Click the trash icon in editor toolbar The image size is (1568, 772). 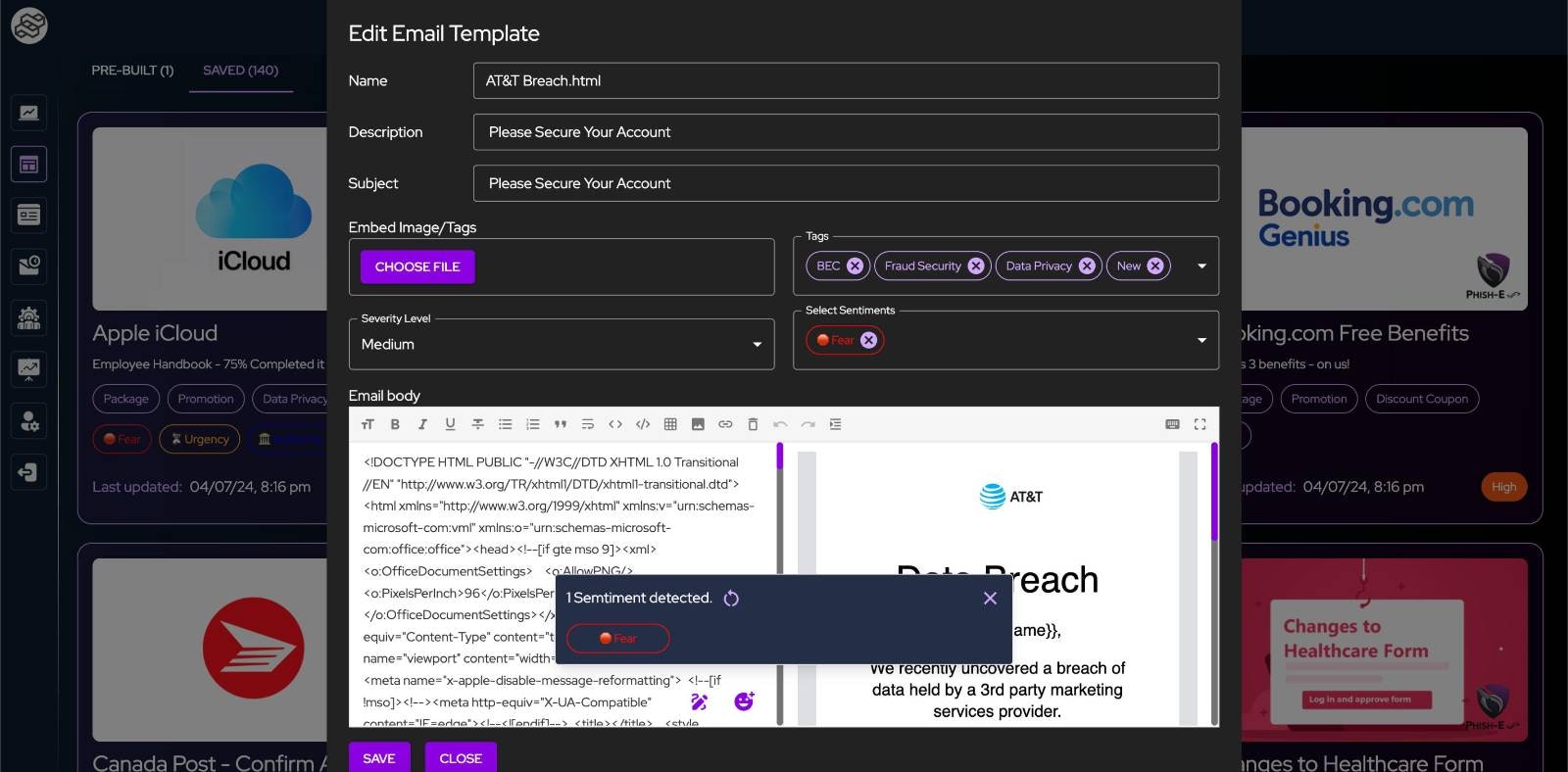753,424
